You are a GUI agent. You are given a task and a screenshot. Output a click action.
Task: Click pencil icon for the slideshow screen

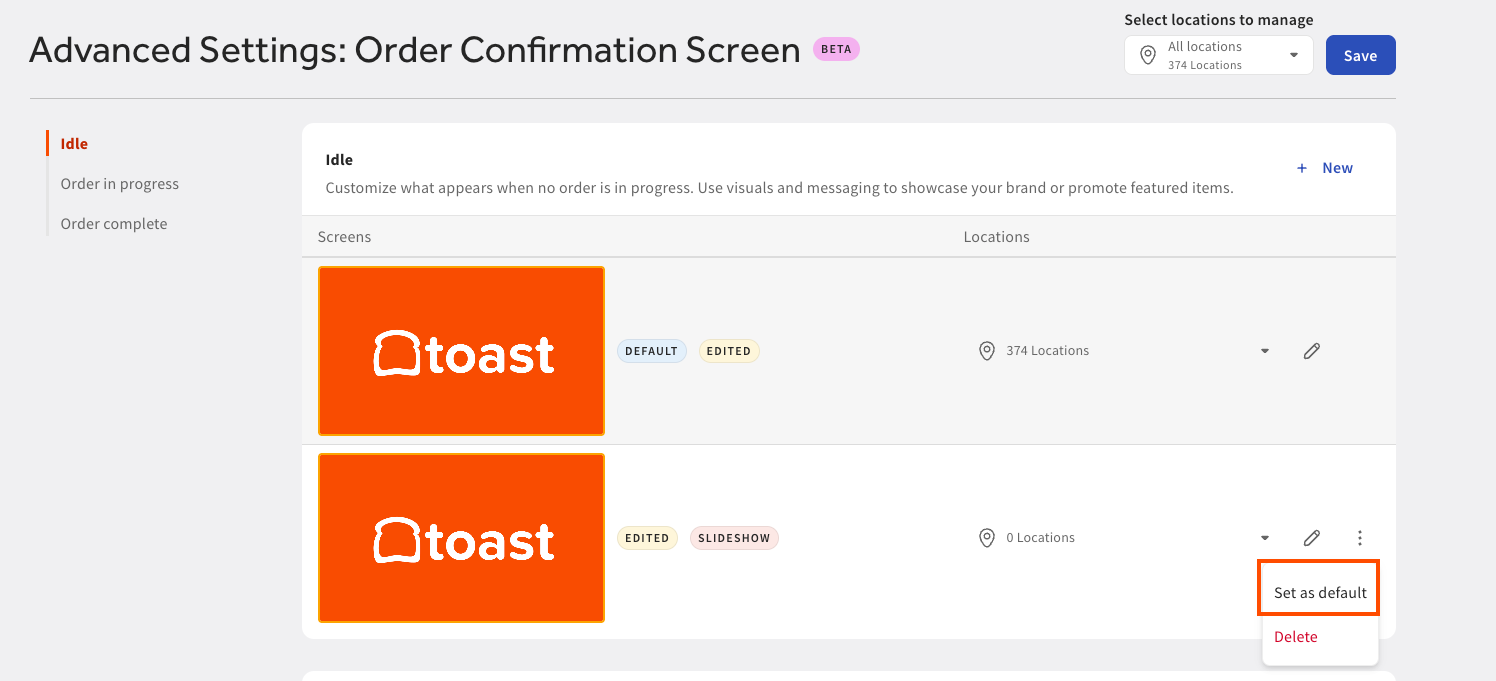1312,538
